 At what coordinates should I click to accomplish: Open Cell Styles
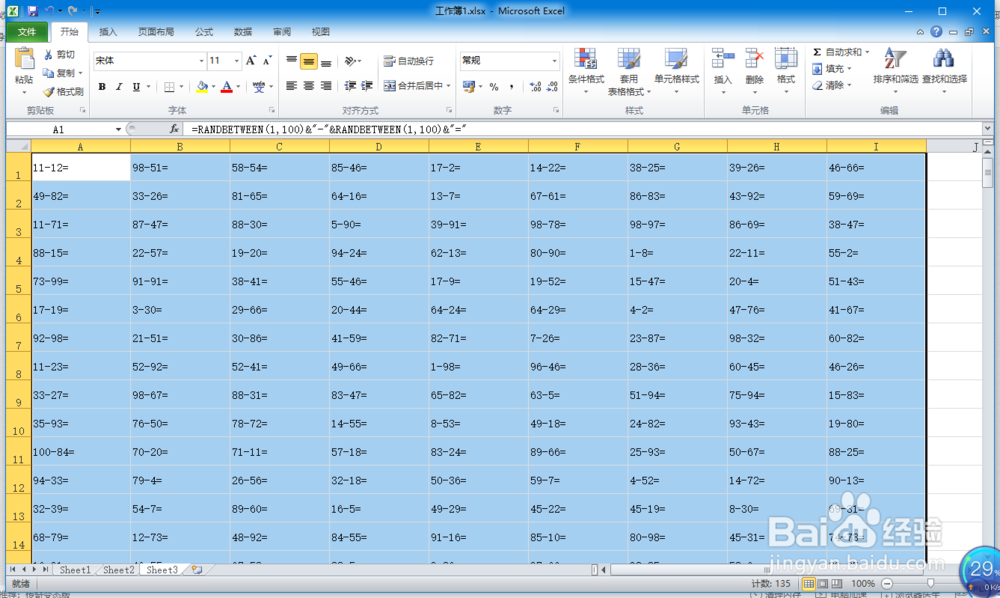[676, 69]
